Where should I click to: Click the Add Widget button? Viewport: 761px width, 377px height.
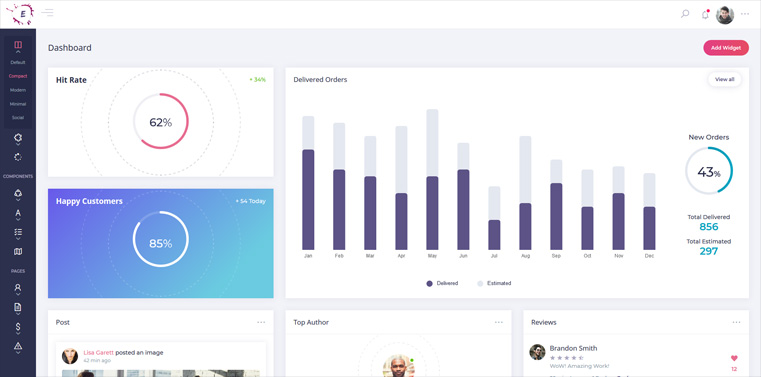click(x=726, y=48)
